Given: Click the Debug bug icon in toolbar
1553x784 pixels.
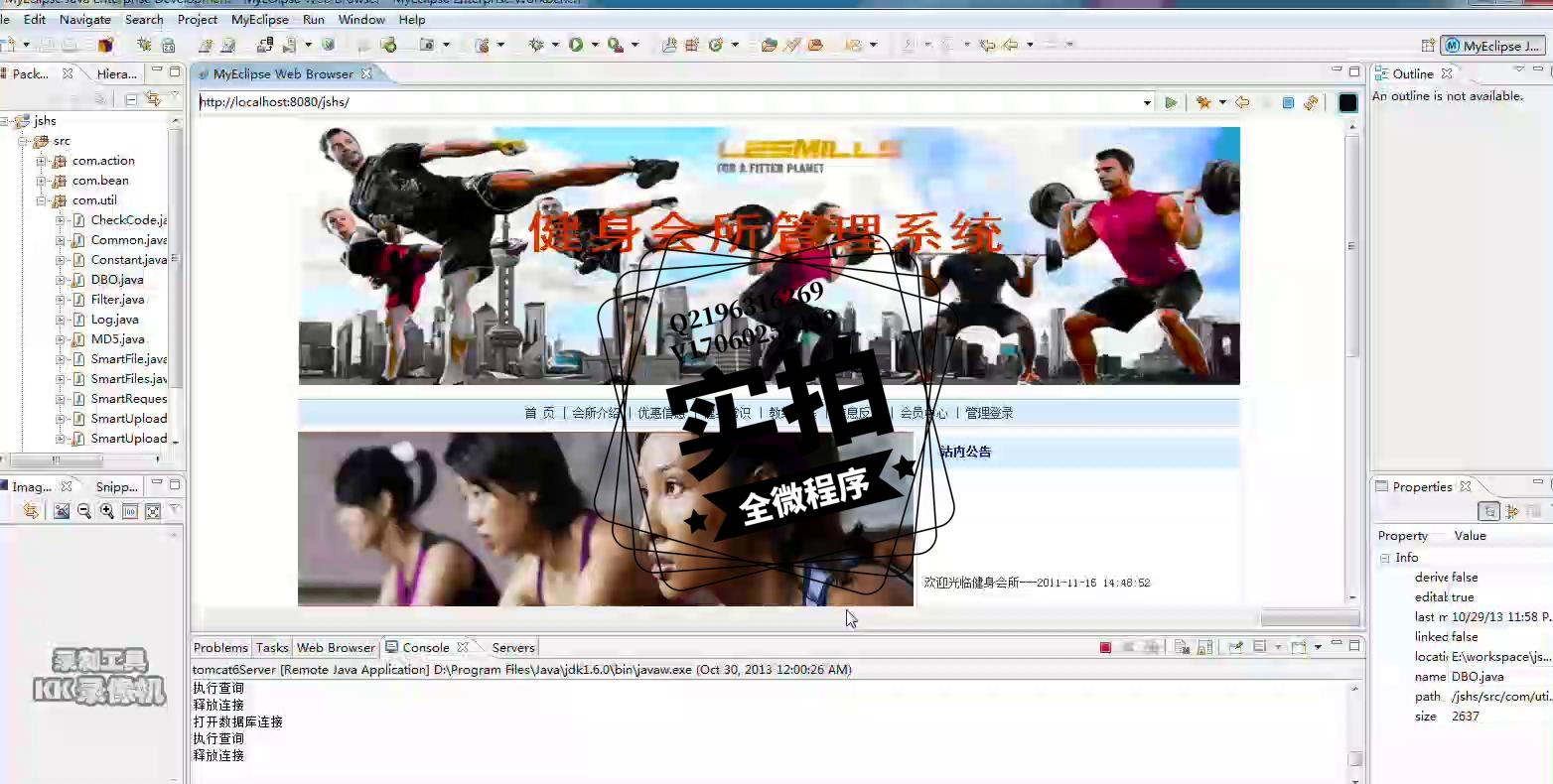Looking at the screenshot, I should point(536,45).
